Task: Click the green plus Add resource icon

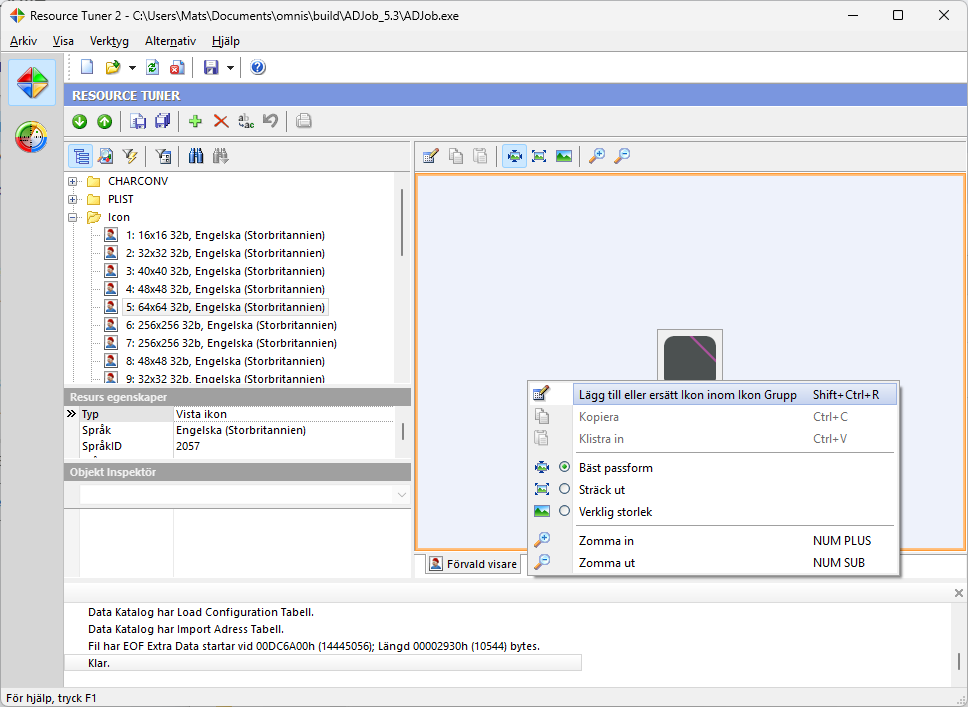Action: pyautogui.click(x=195, y=122)
